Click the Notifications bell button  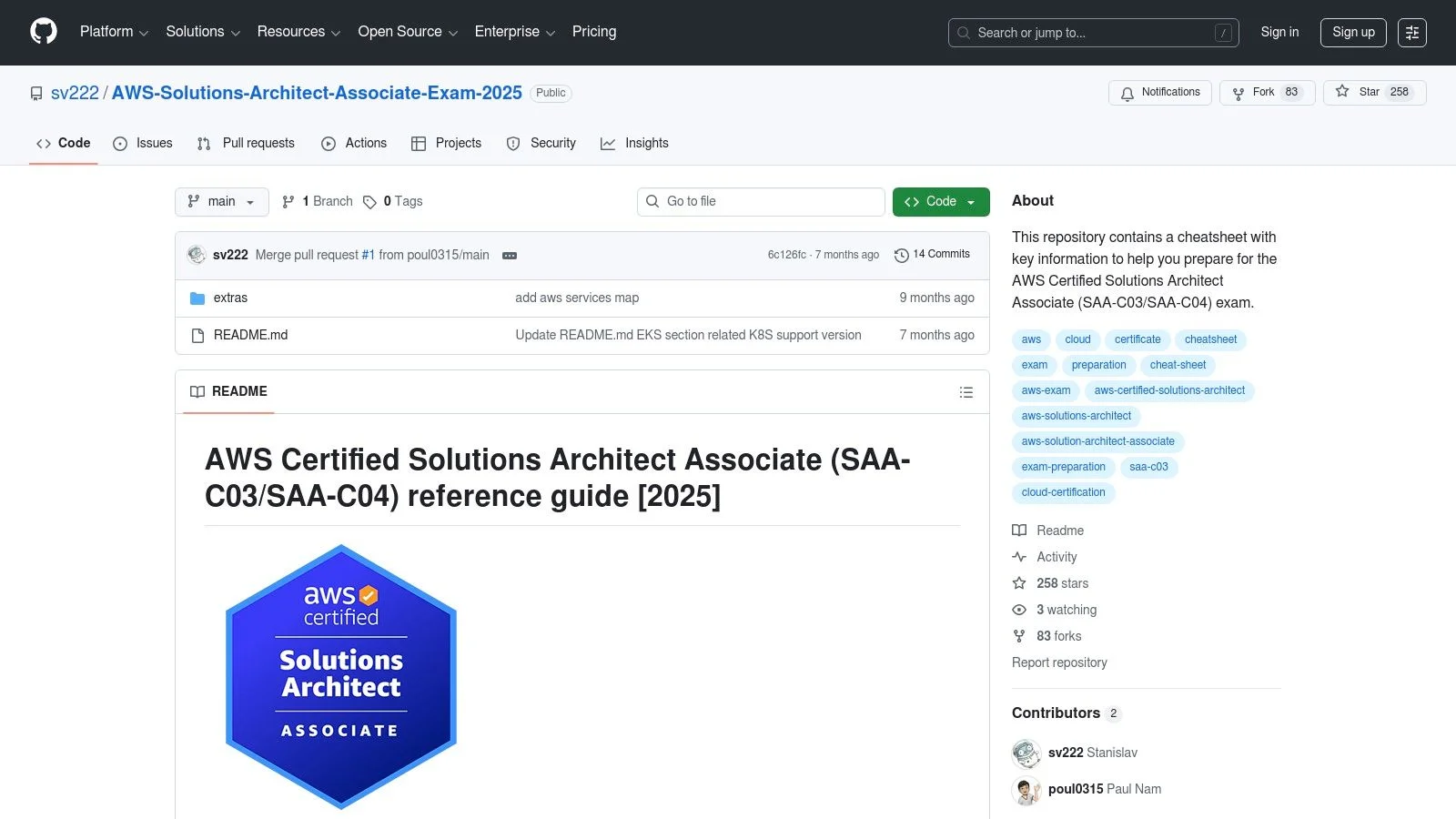pos(1160,93)
